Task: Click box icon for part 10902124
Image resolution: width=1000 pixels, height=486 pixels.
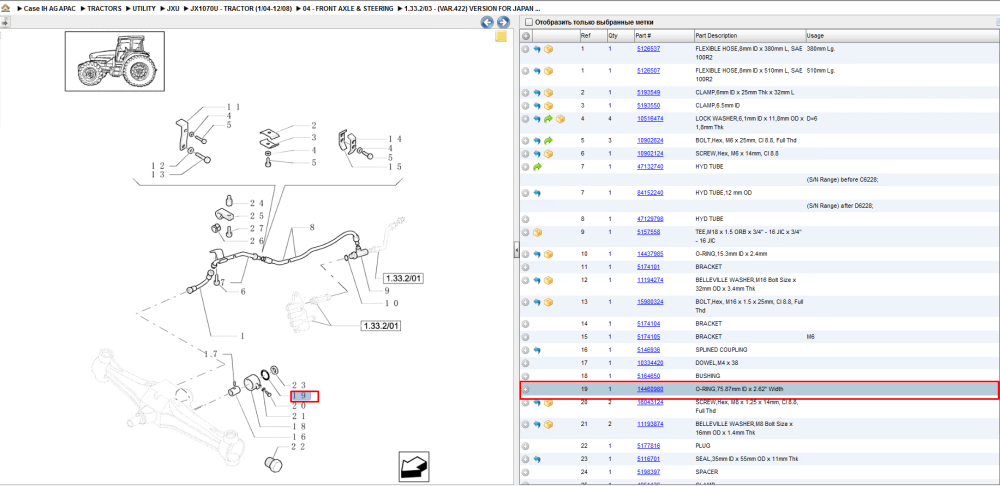Action: [548, 154]
